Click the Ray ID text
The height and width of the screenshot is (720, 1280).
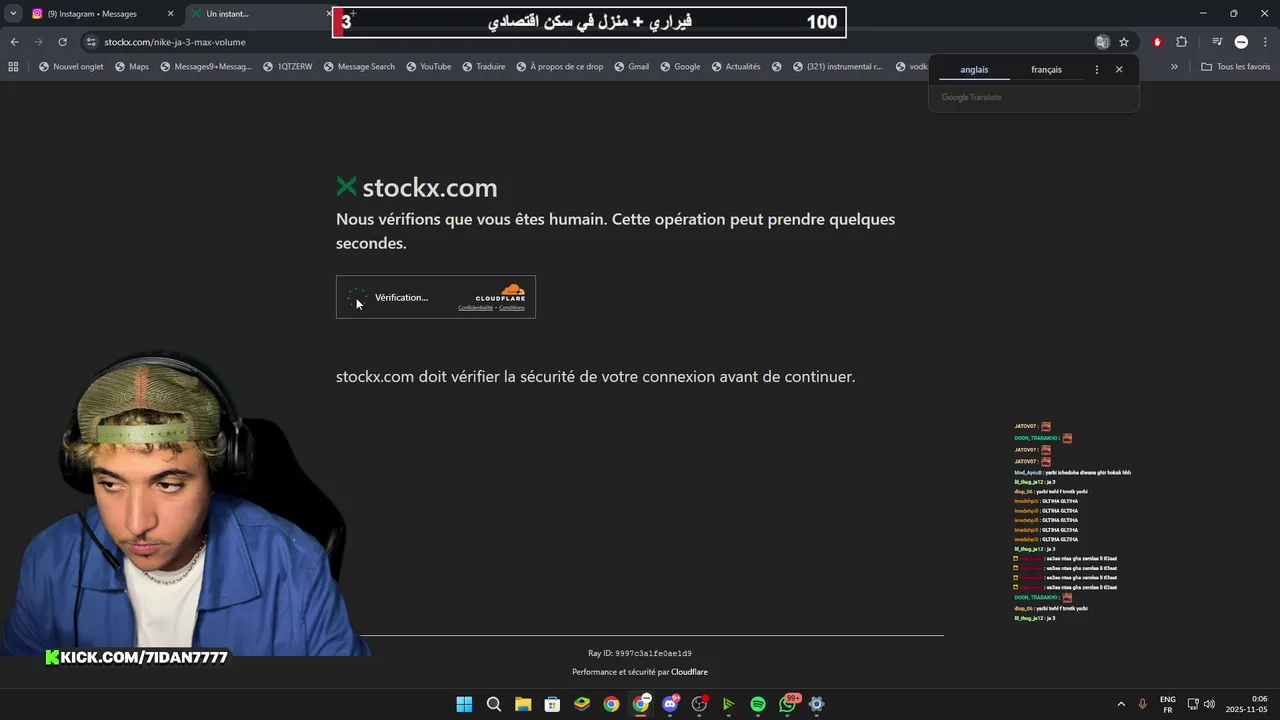pos(640,653)
